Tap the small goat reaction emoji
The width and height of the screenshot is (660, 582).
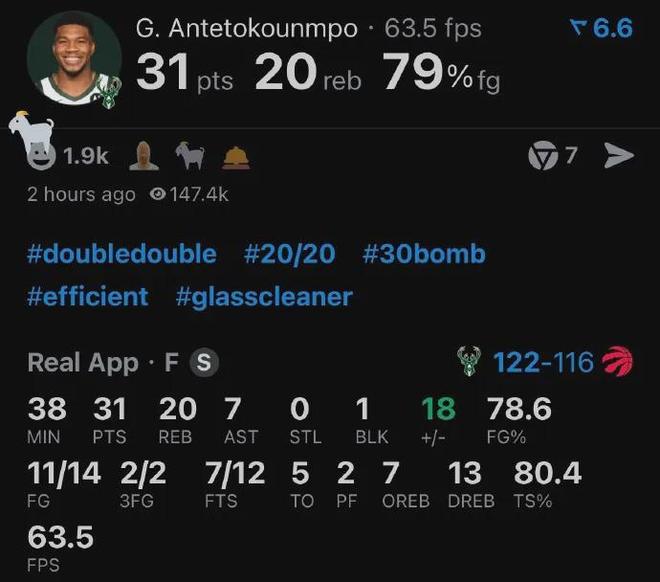click(x=190, y=156)
